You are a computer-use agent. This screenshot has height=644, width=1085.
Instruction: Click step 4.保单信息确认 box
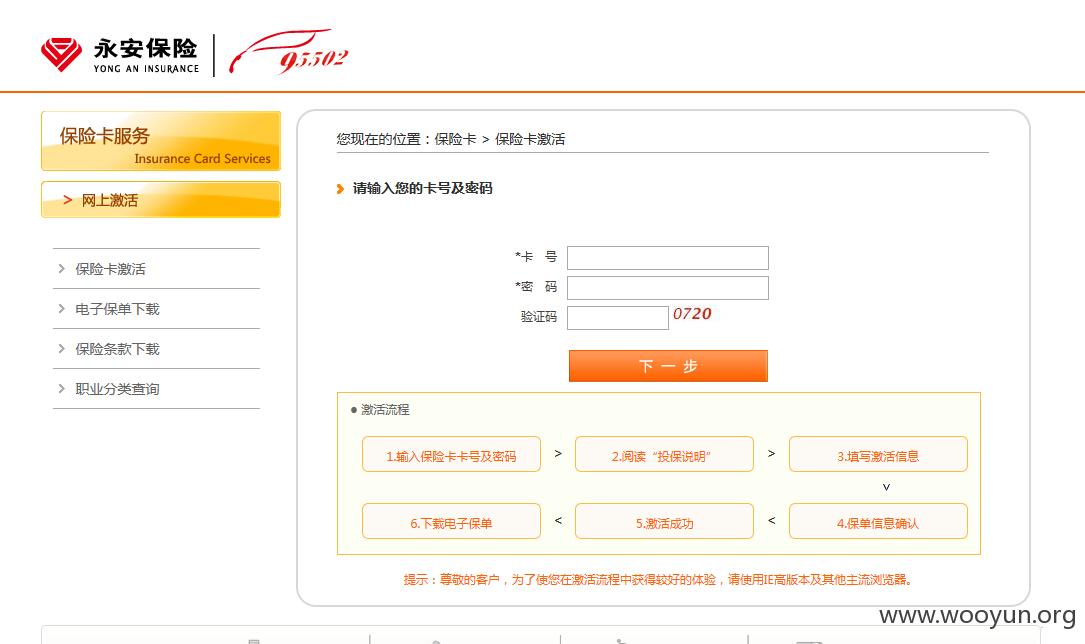(x=878, y=522)
